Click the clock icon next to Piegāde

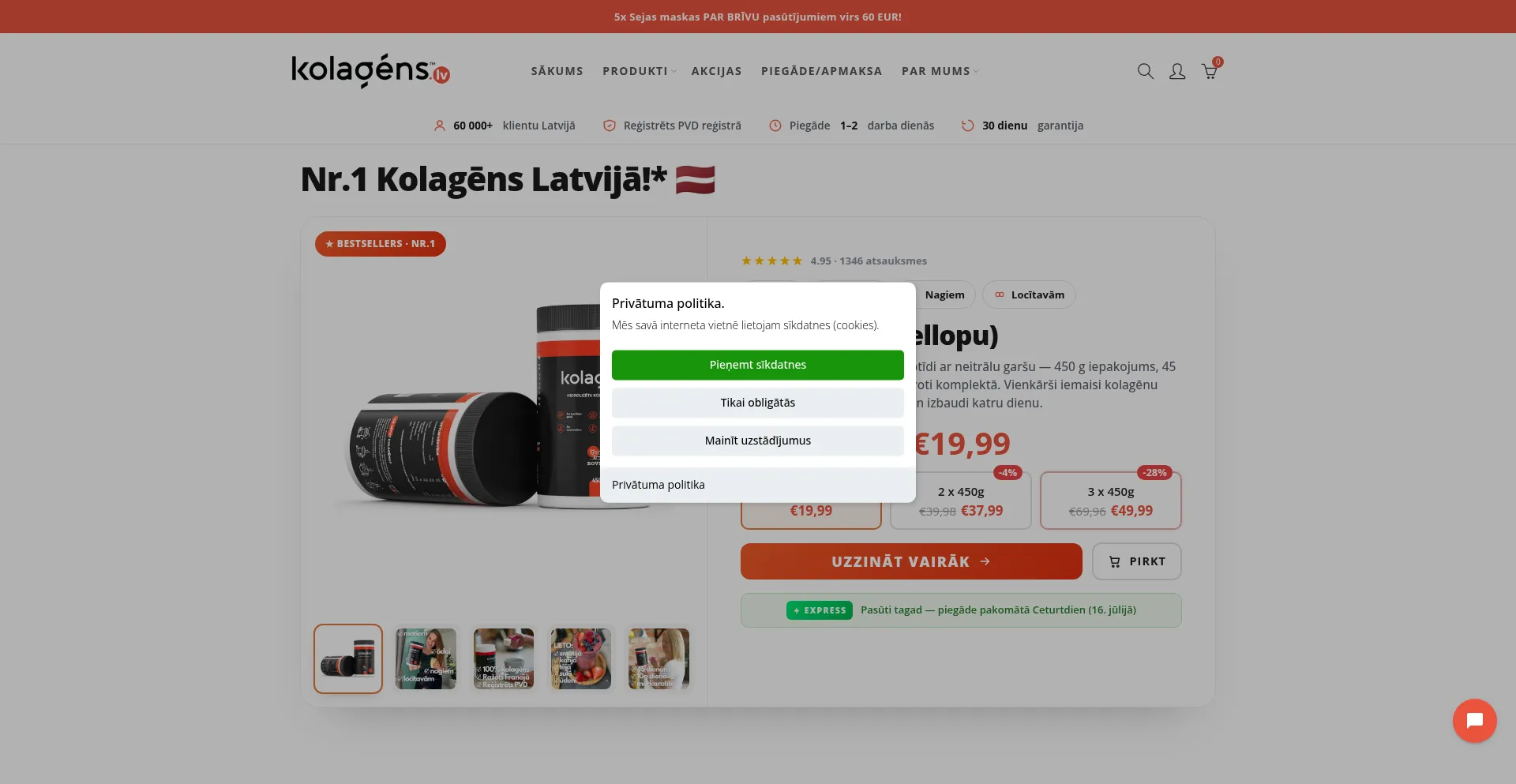coord(775,126)
